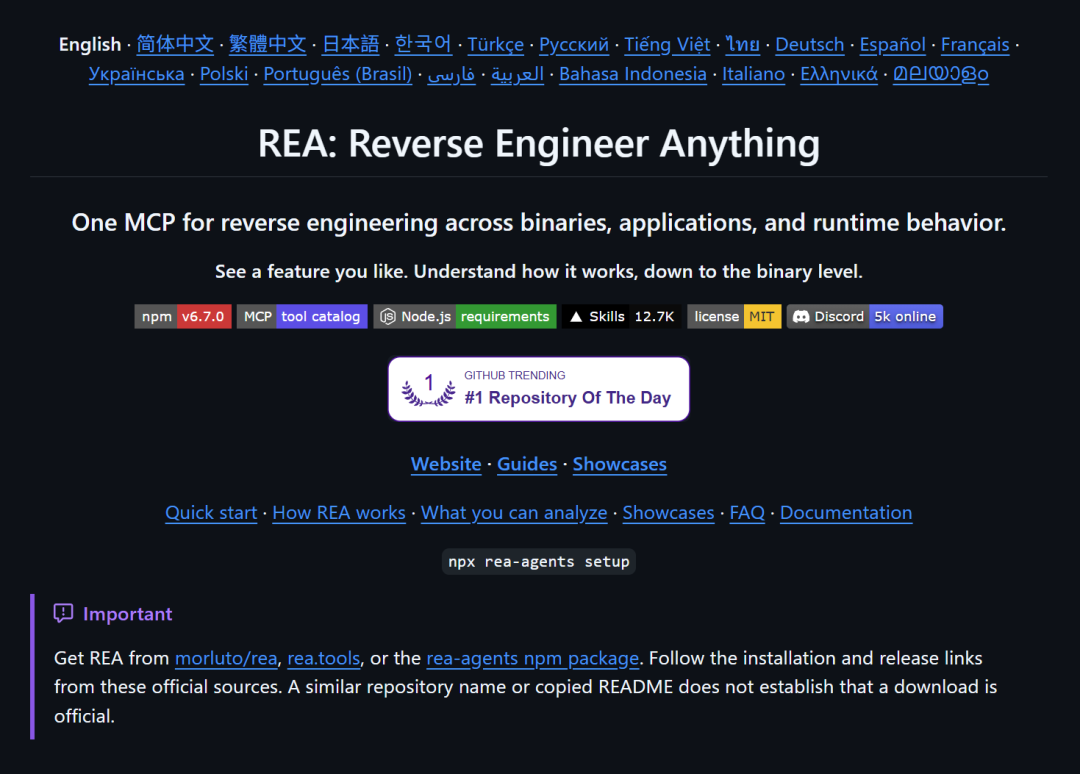Click the GitHub Trending #1 Repository badge

539,389
